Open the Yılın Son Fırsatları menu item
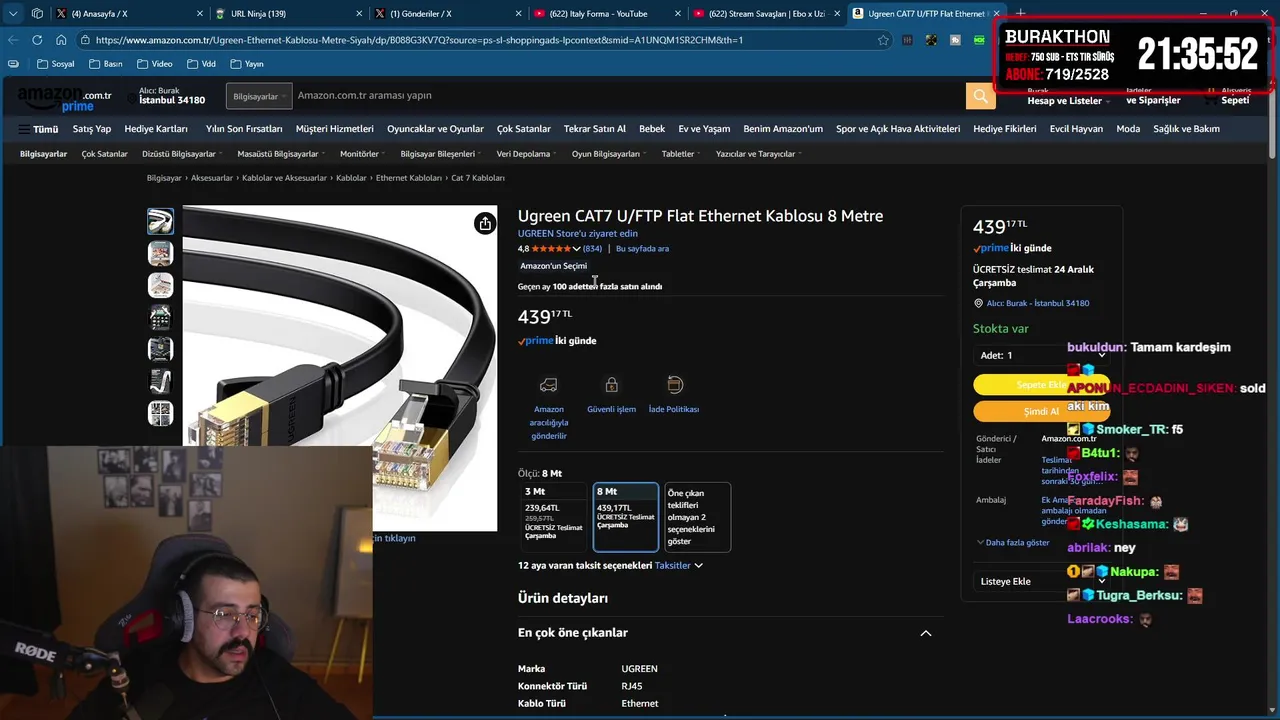This screenshot has width=1280, height=720. (x=244, y=129)
